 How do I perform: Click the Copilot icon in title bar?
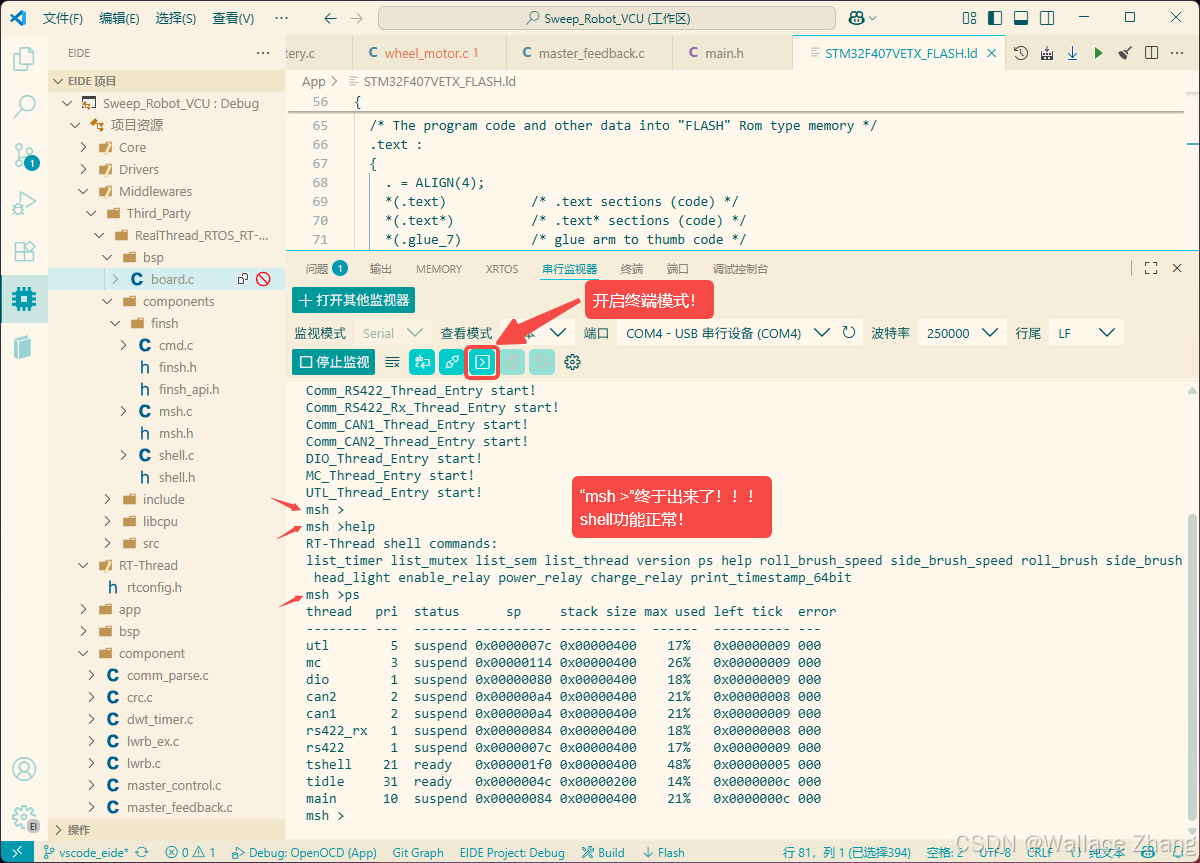856,18
